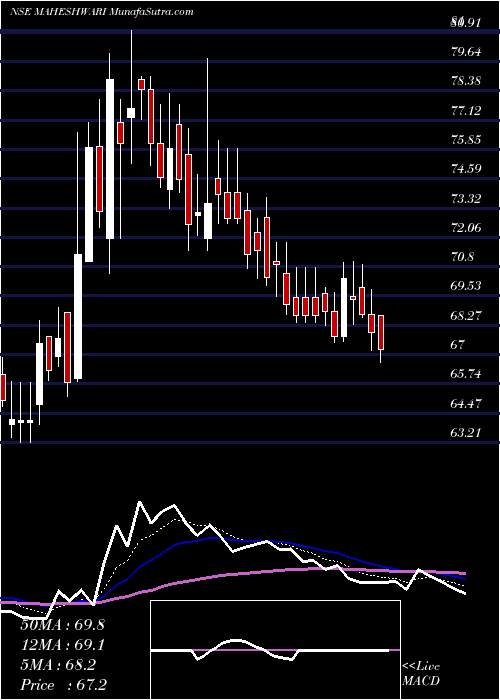Click the 70.8 price axis label
The image size is (500, 700).
[x=462, y=257]
